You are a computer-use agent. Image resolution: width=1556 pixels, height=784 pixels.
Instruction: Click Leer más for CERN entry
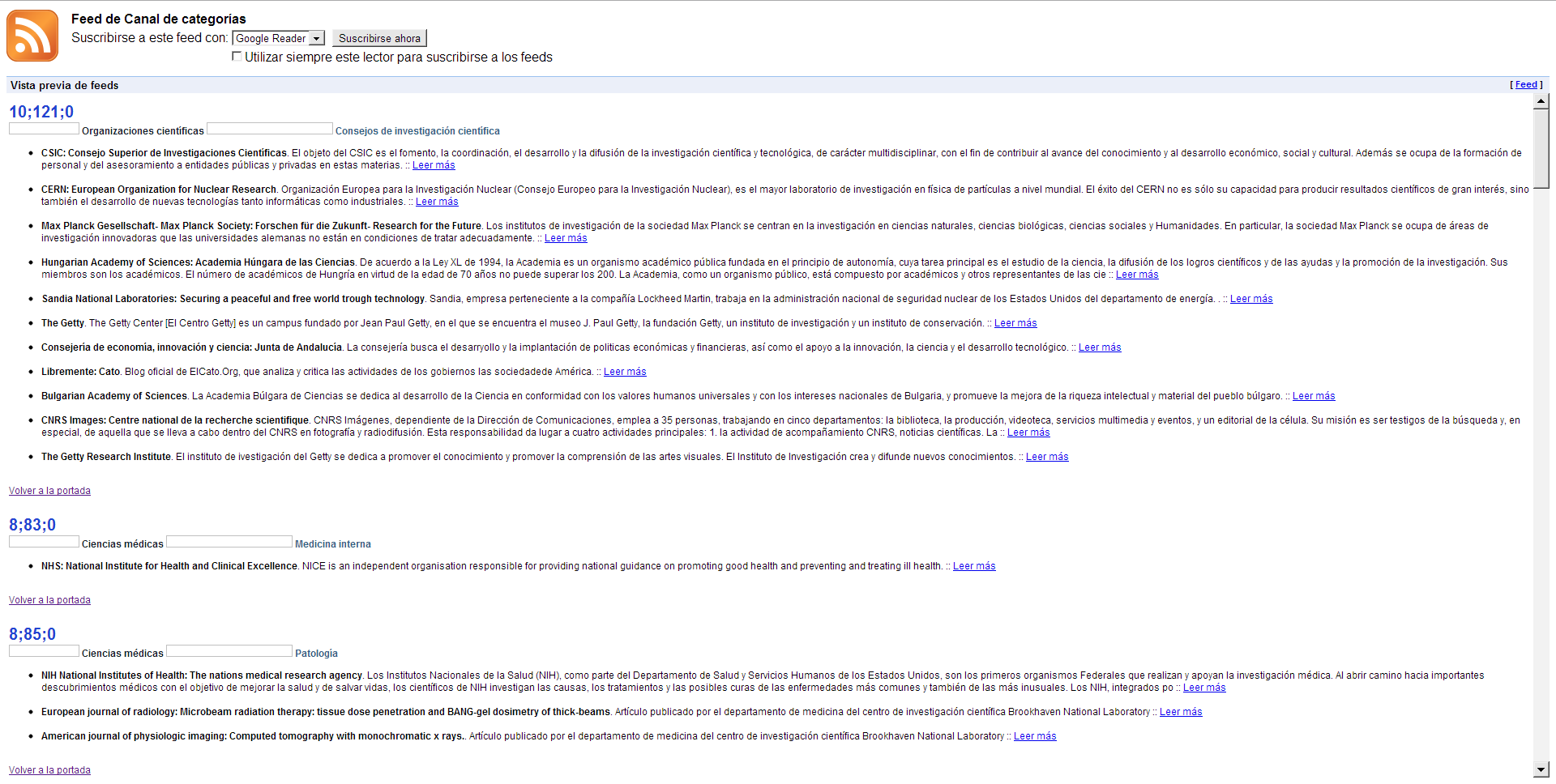[x=437, y=202]
